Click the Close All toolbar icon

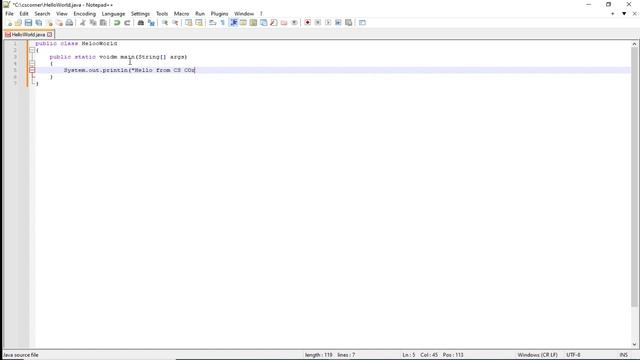click(59, 23)
